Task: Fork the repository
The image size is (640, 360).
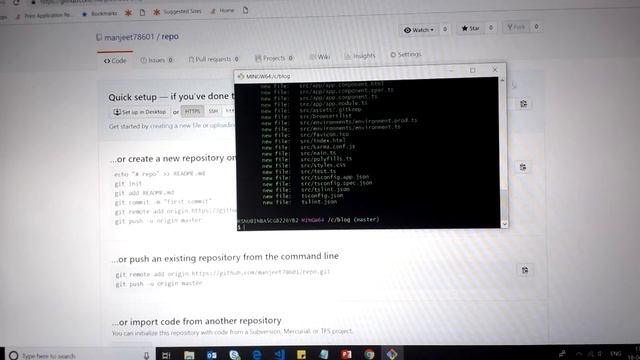Action: [516, 27]
